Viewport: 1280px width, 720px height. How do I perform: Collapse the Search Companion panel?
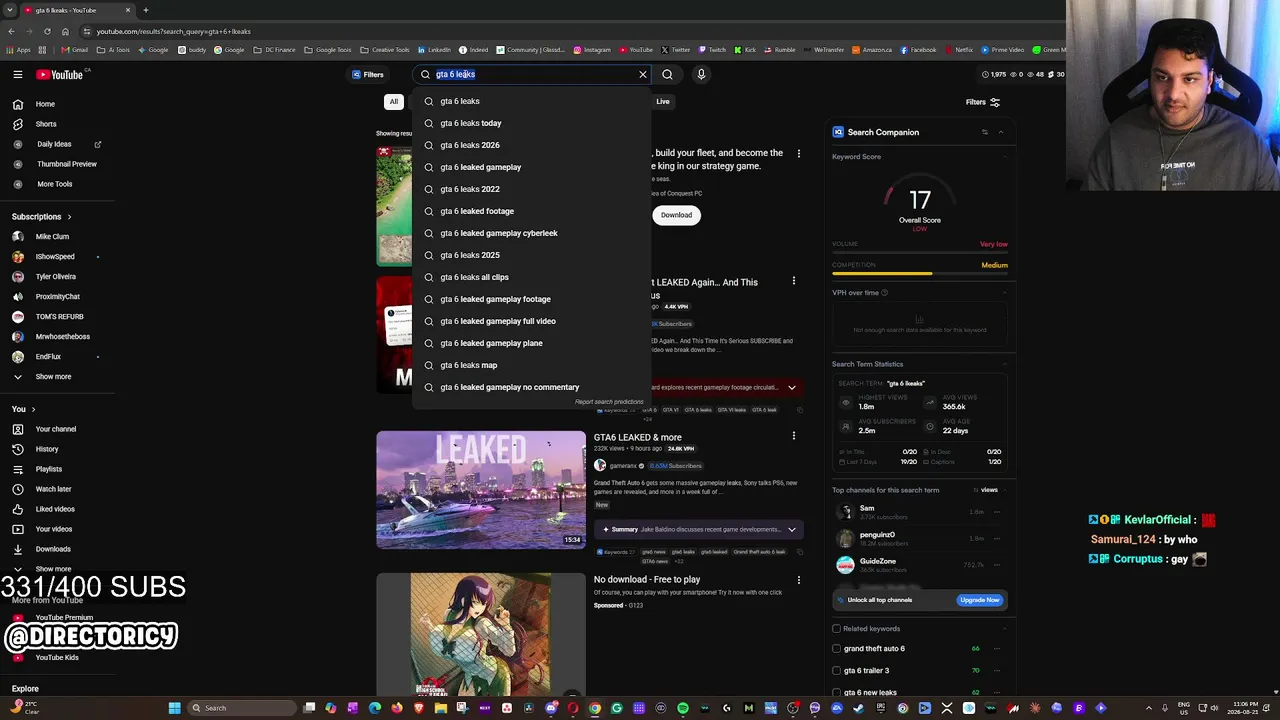coord(1000,132)
